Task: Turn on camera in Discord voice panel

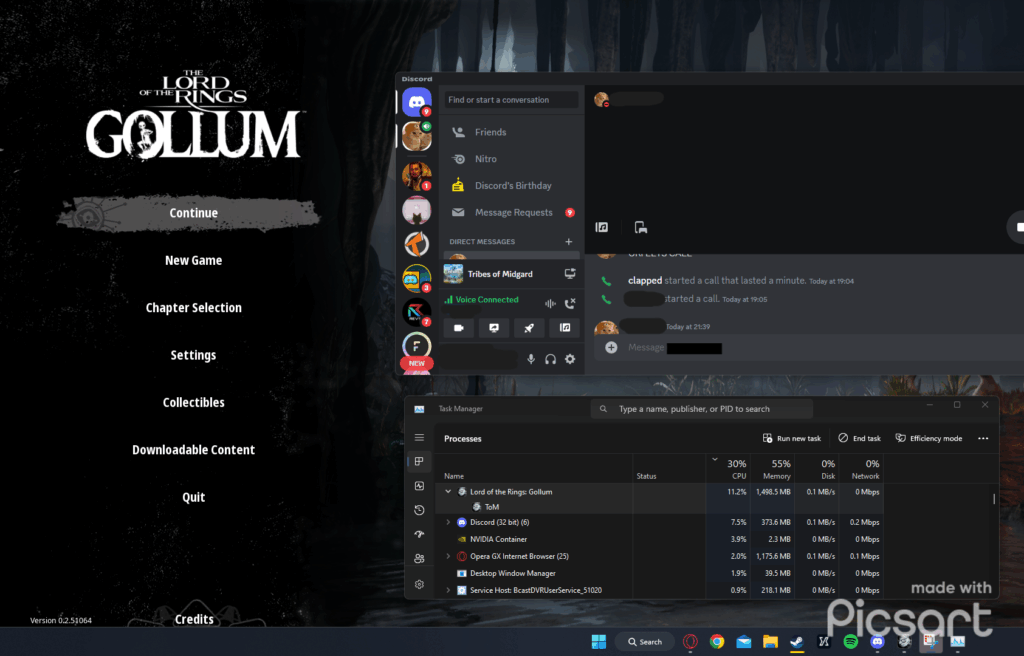Action: (458, 328)
